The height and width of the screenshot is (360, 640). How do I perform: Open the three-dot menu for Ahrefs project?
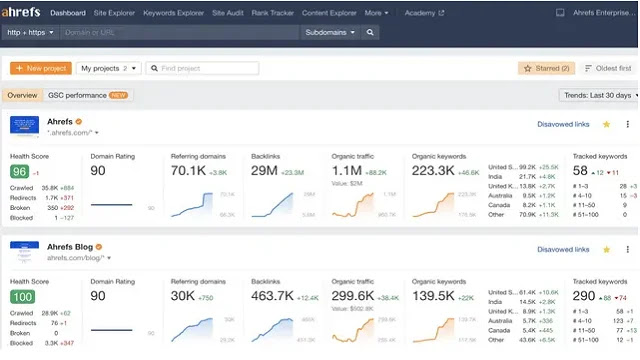[x=627, y=124]
